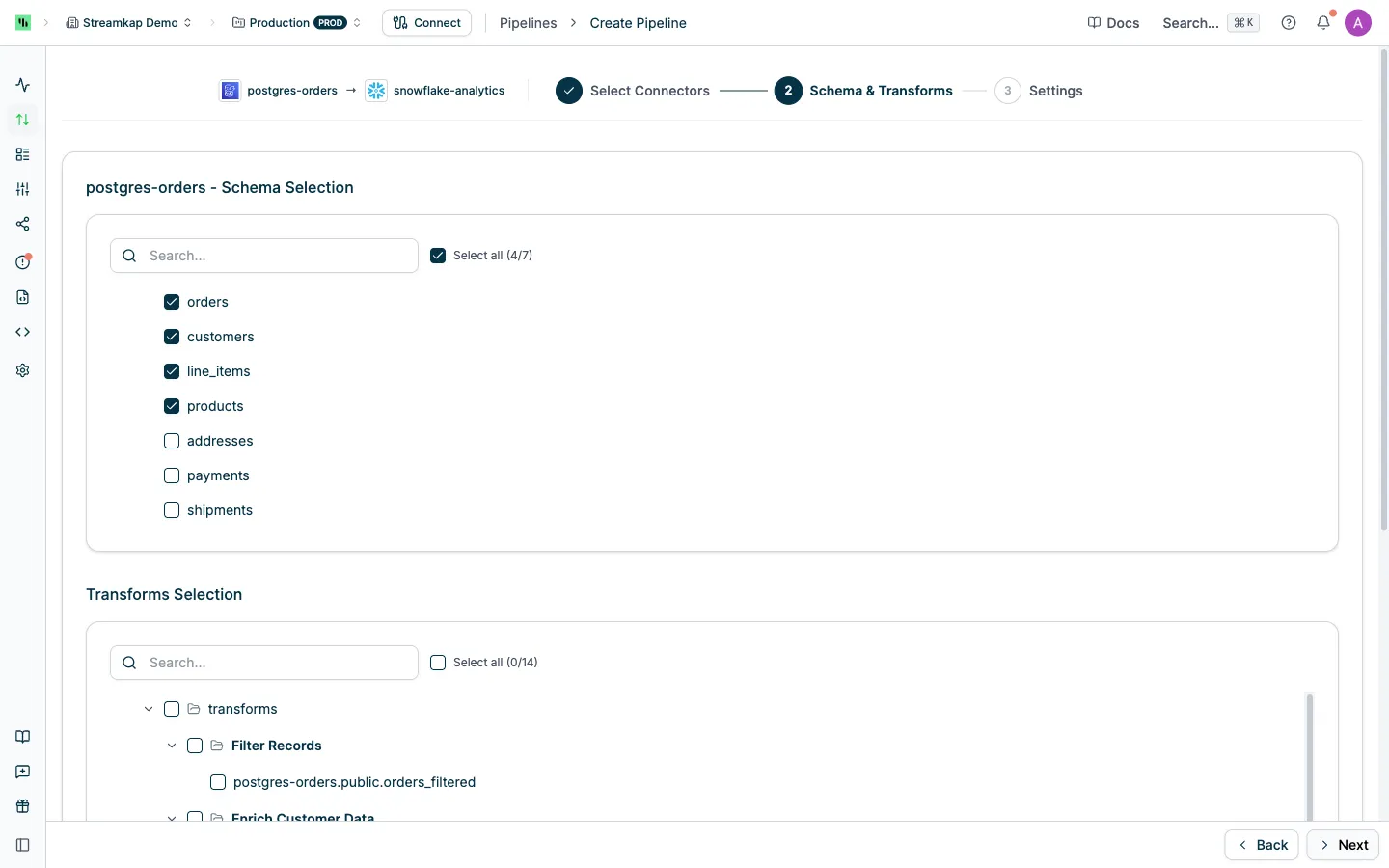Toggle Select all (4/7) checkbox

click(438, 256)
